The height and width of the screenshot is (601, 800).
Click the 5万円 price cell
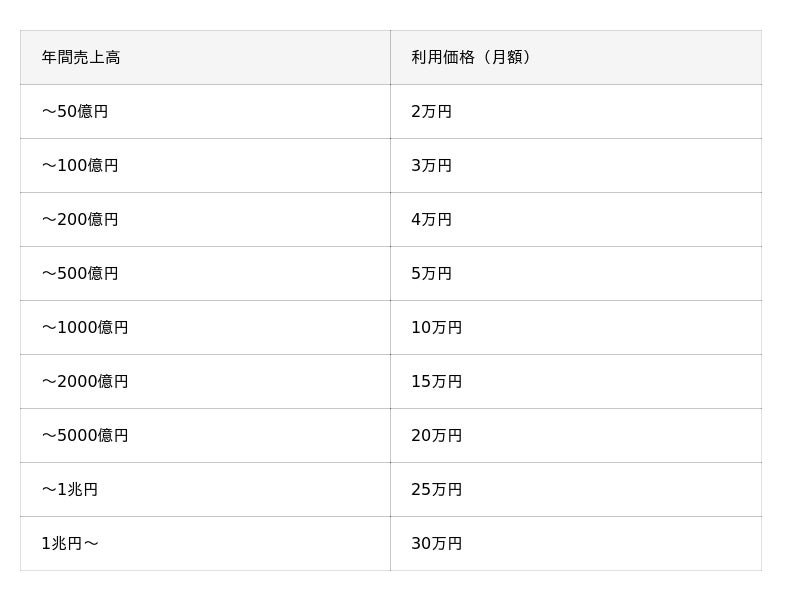click(x=576, y=273)
